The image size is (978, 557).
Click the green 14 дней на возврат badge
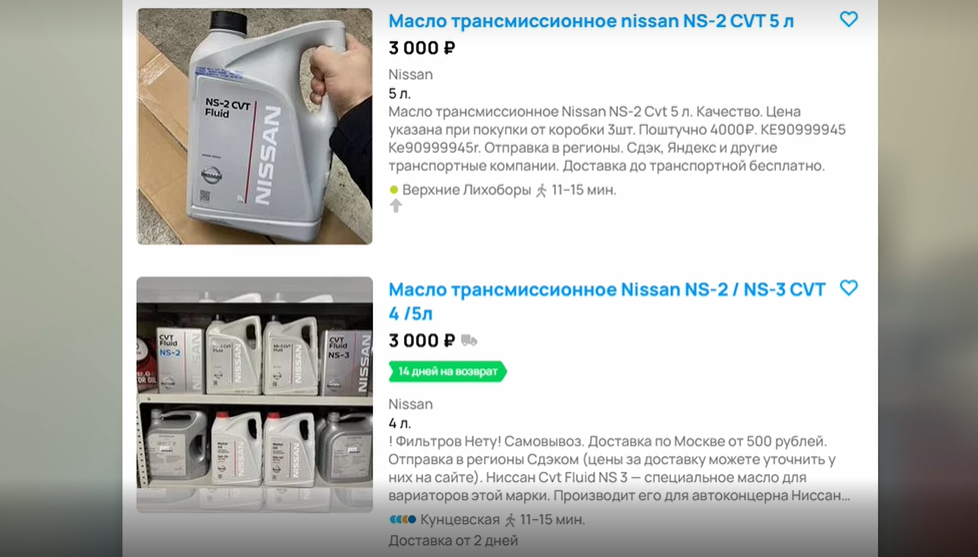[447, 371]
